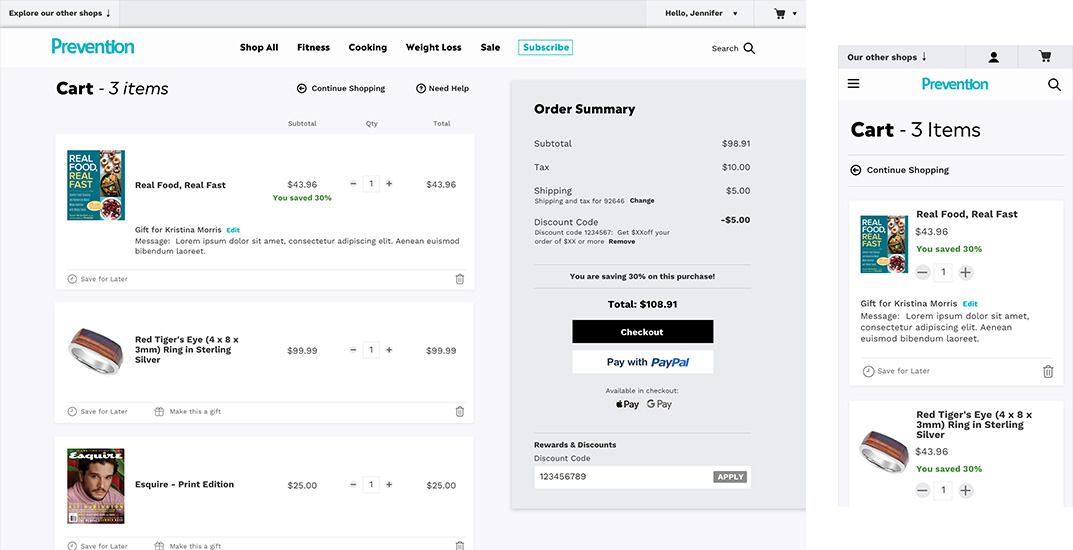
Task: Click gift box icon under Esquire item
Action: tap(159, 545)
